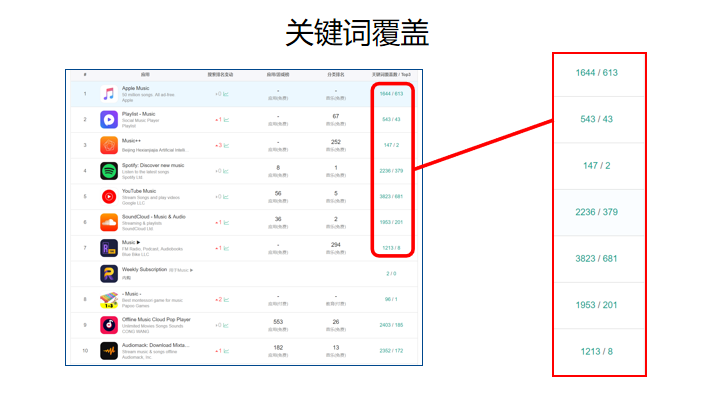Open keyword count 2 / 0
This screenshot has width=719, height=402.
(391, 274)
